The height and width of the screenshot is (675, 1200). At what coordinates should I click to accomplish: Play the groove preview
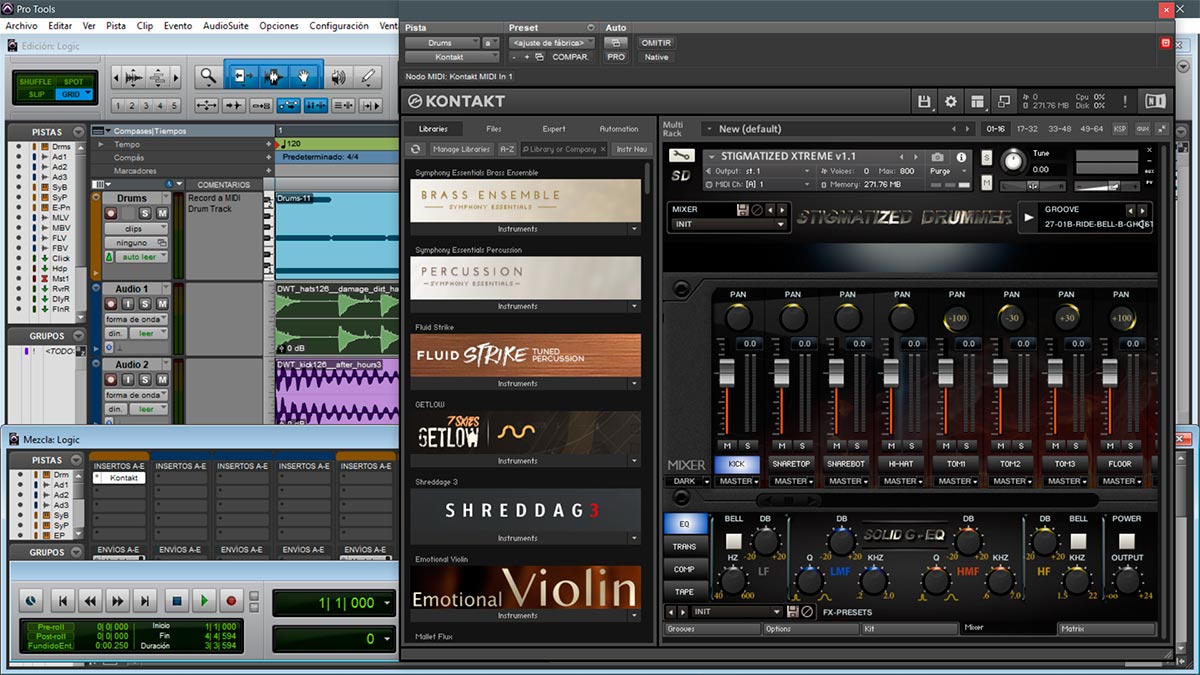coord(1029,217)
